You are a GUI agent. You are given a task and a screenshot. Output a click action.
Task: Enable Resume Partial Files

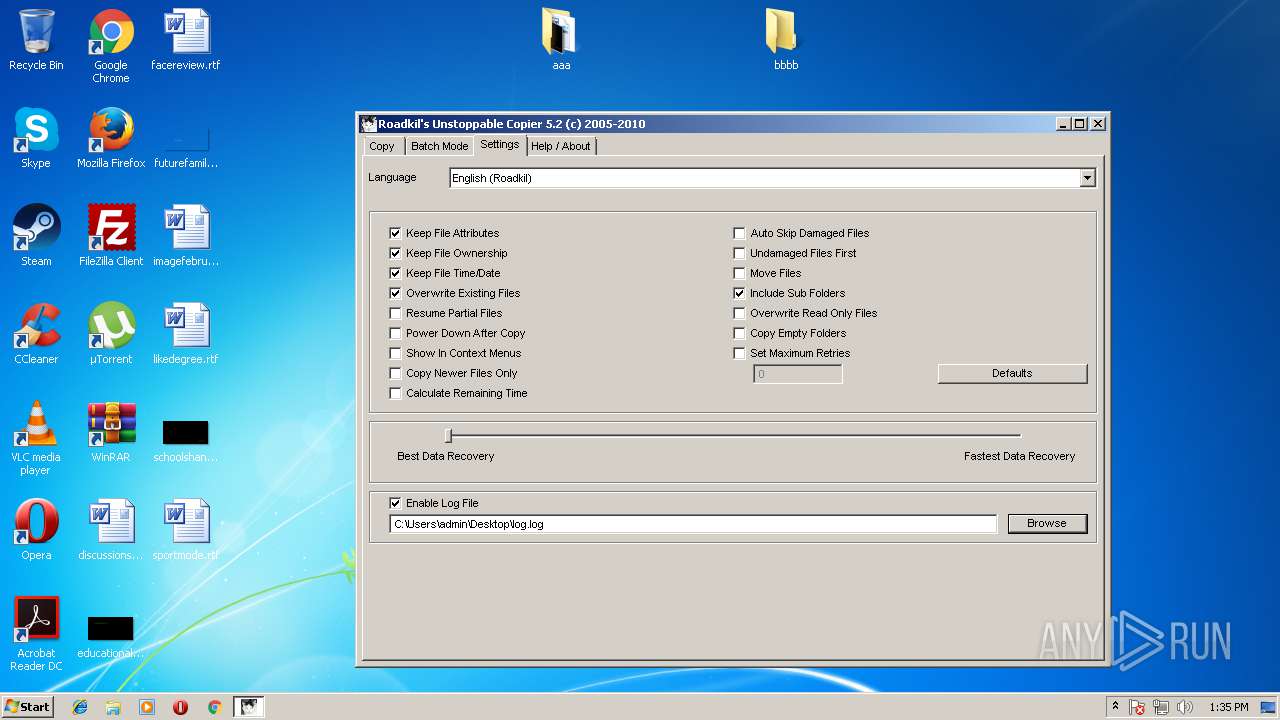pyautogui.click(x=395, y=313)
